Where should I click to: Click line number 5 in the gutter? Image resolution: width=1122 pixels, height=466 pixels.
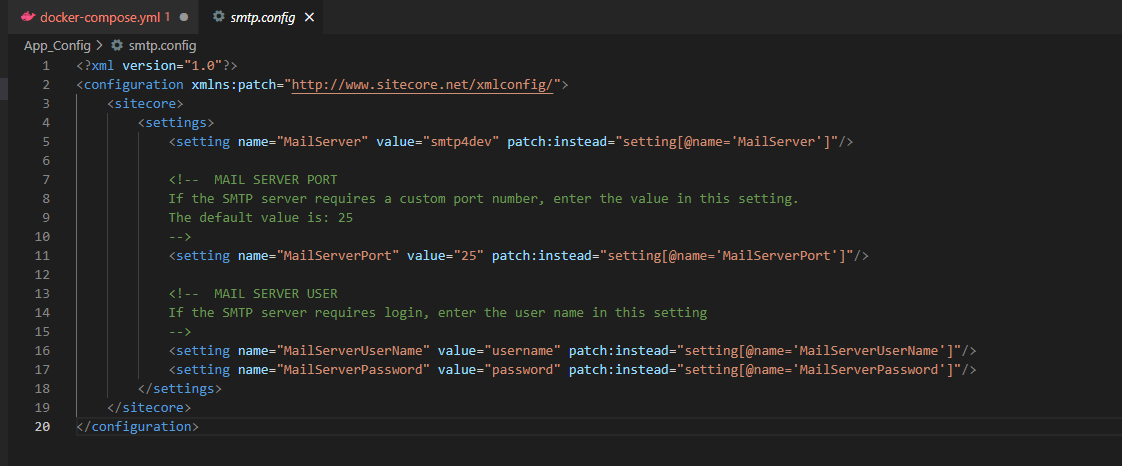tap(45, 141)
